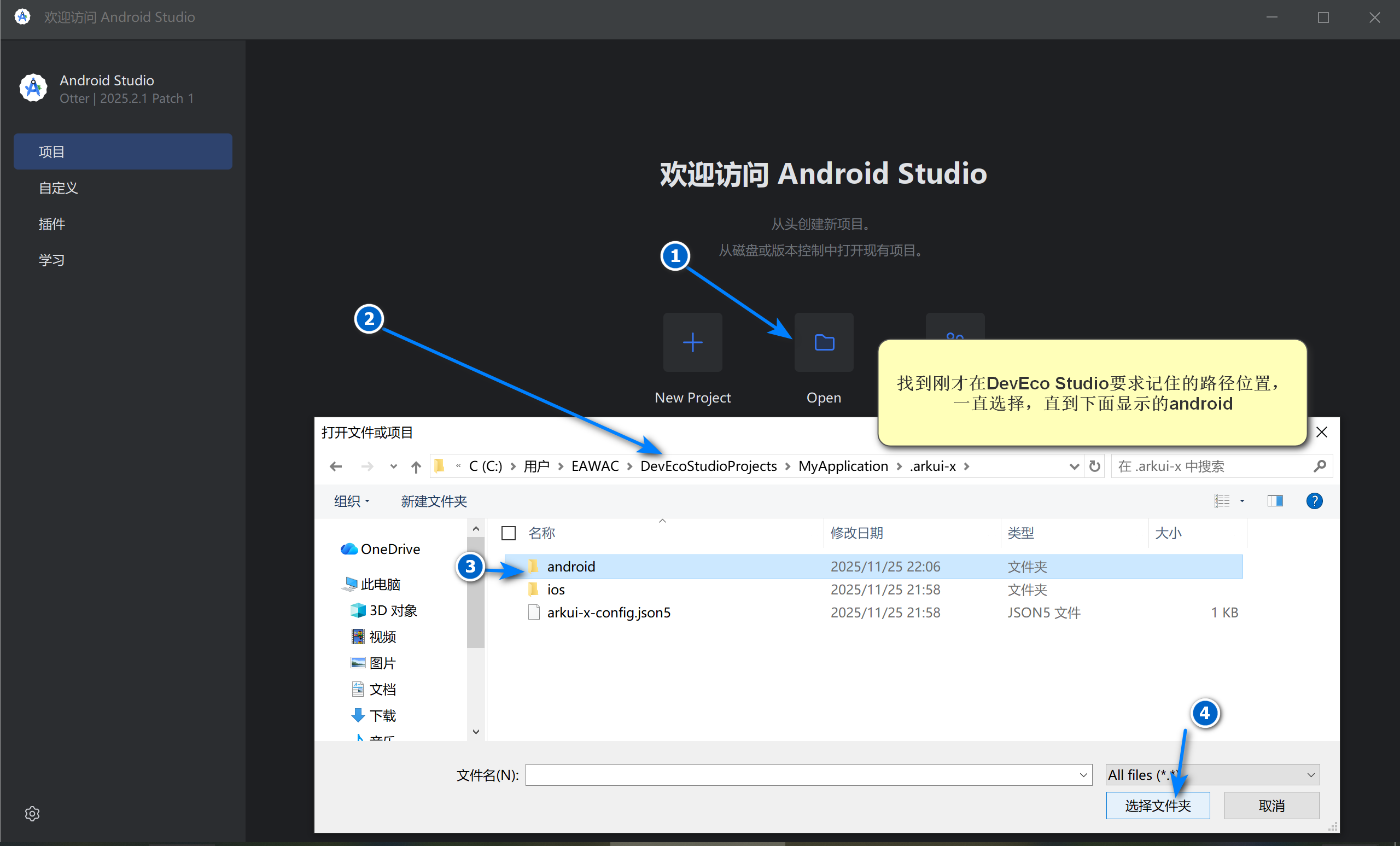Screen dimensions: 1400x846
Task: Click the view layout list icon
Action: [x=1222, y=500]
